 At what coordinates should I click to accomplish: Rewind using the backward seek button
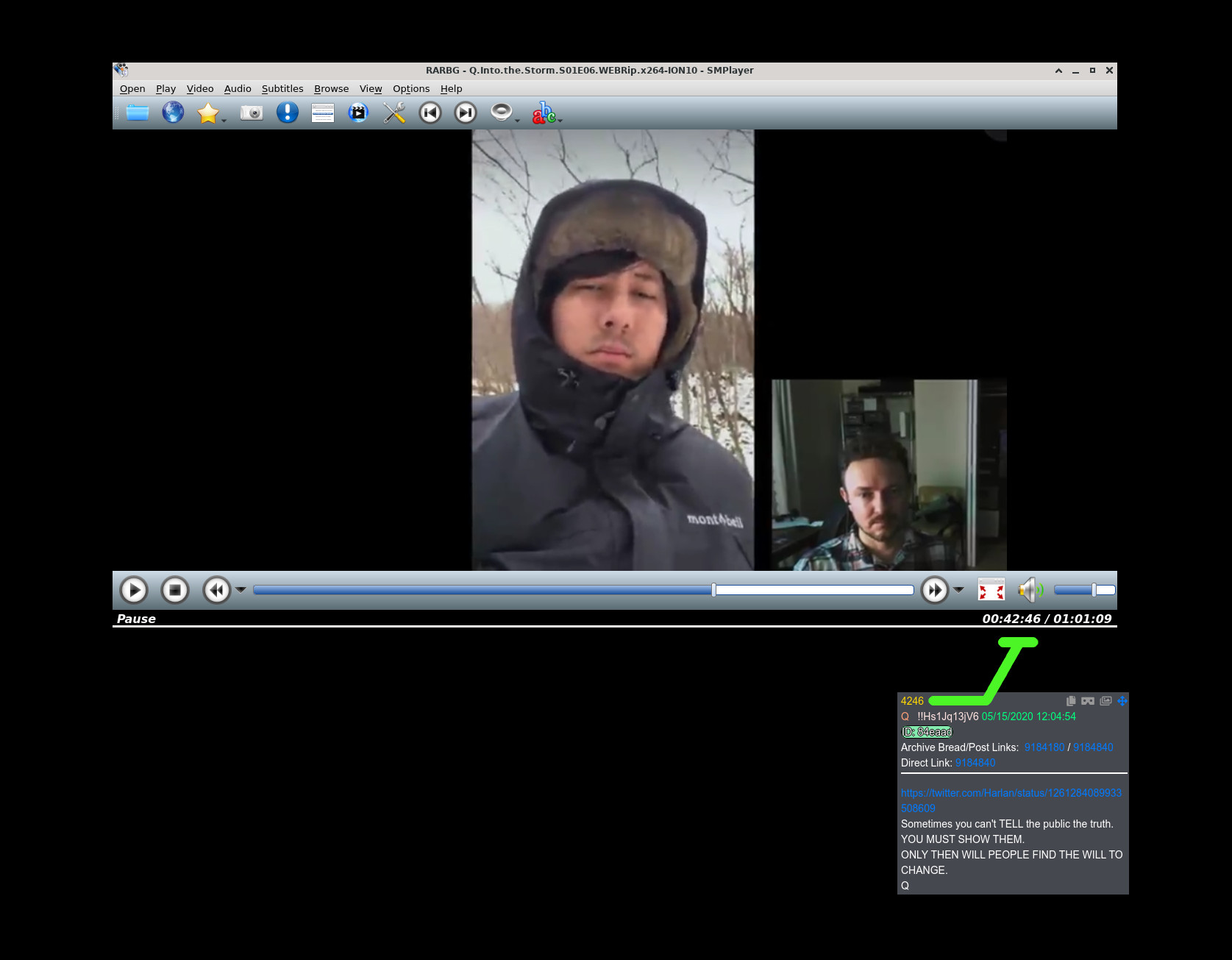(216, 590)
